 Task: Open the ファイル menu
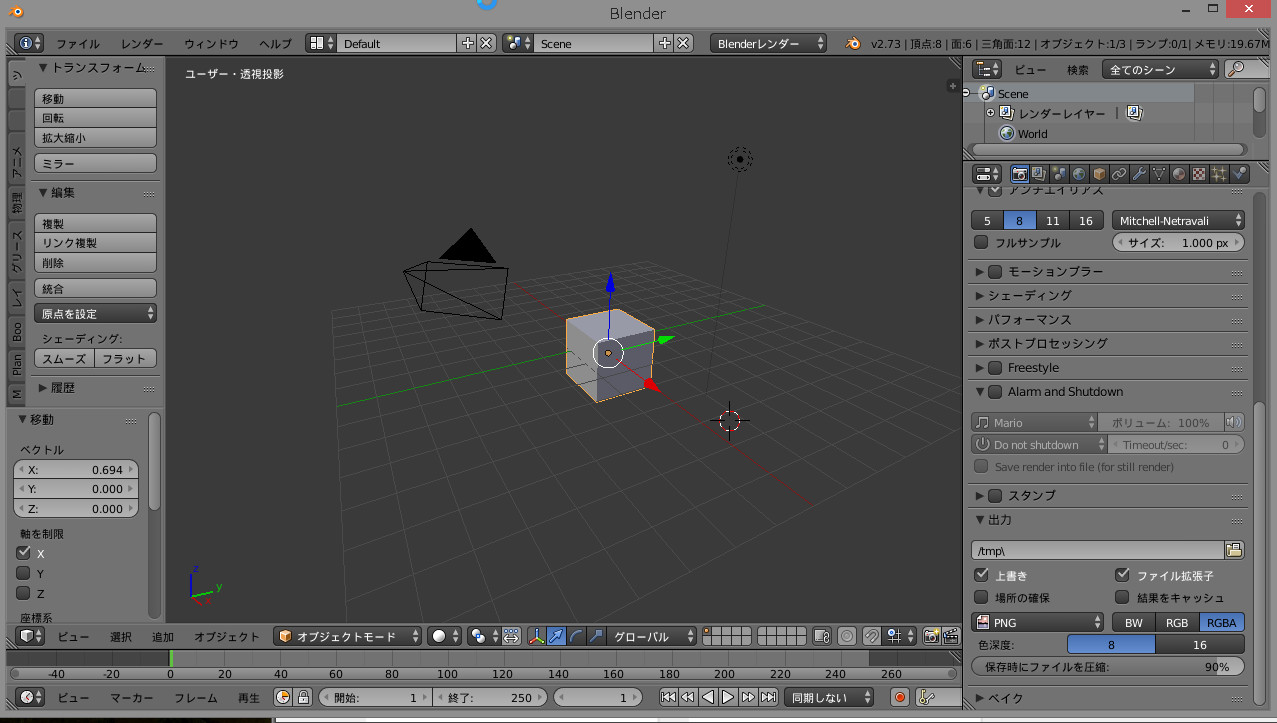coord(77,44)
